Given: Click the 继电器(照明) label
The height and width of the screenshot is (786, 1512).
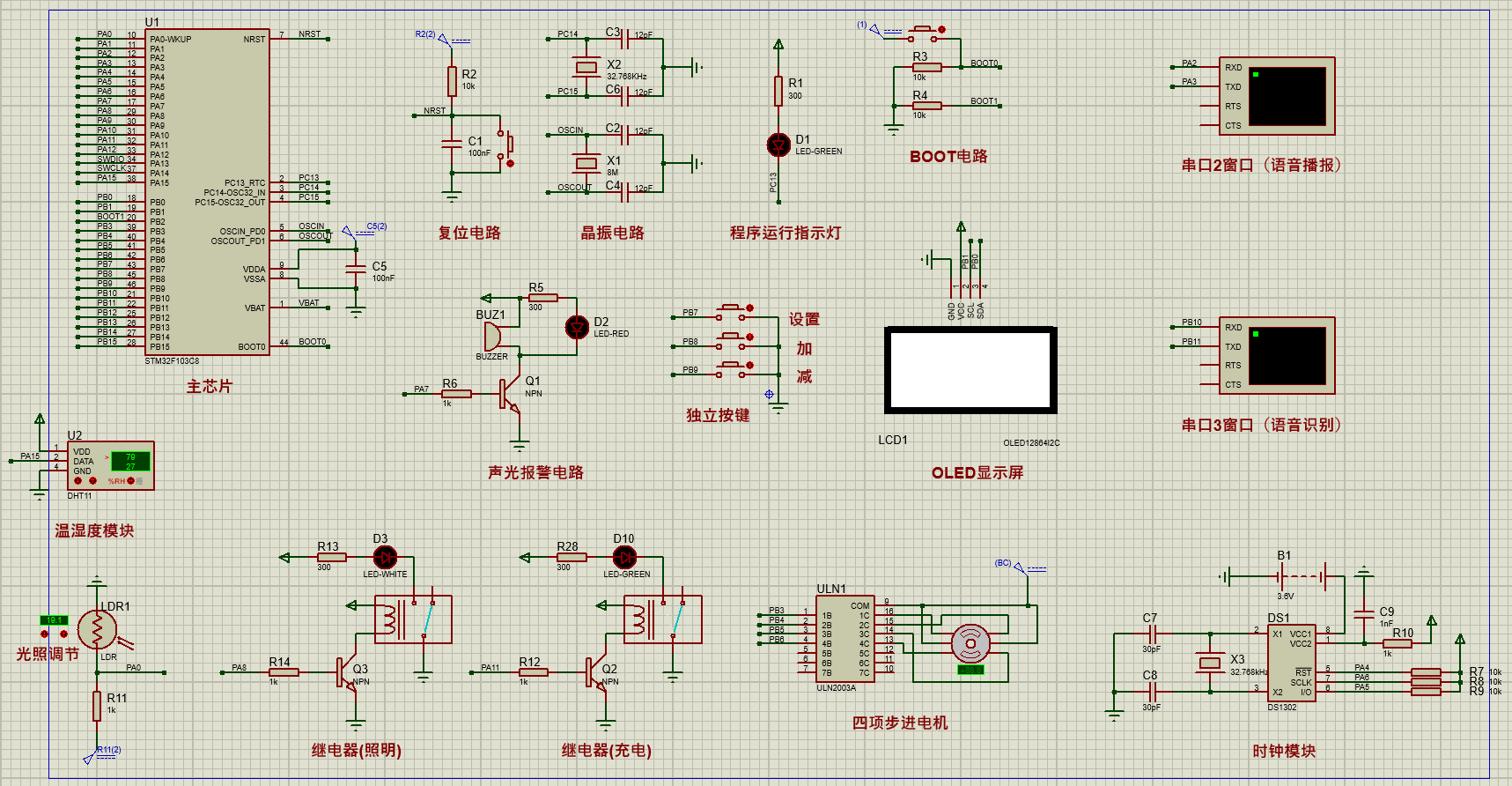Looking at the screenshot, I should pos(357,751).
